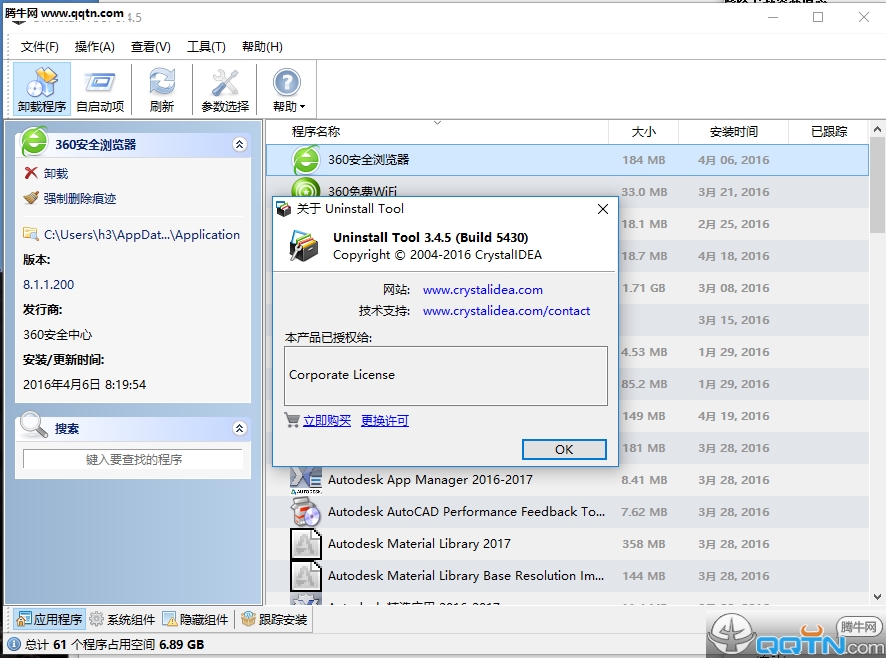Viewport: 886px width, 658px height.
Task: Open the 帮助(H) menu
Action: [262, 47]
